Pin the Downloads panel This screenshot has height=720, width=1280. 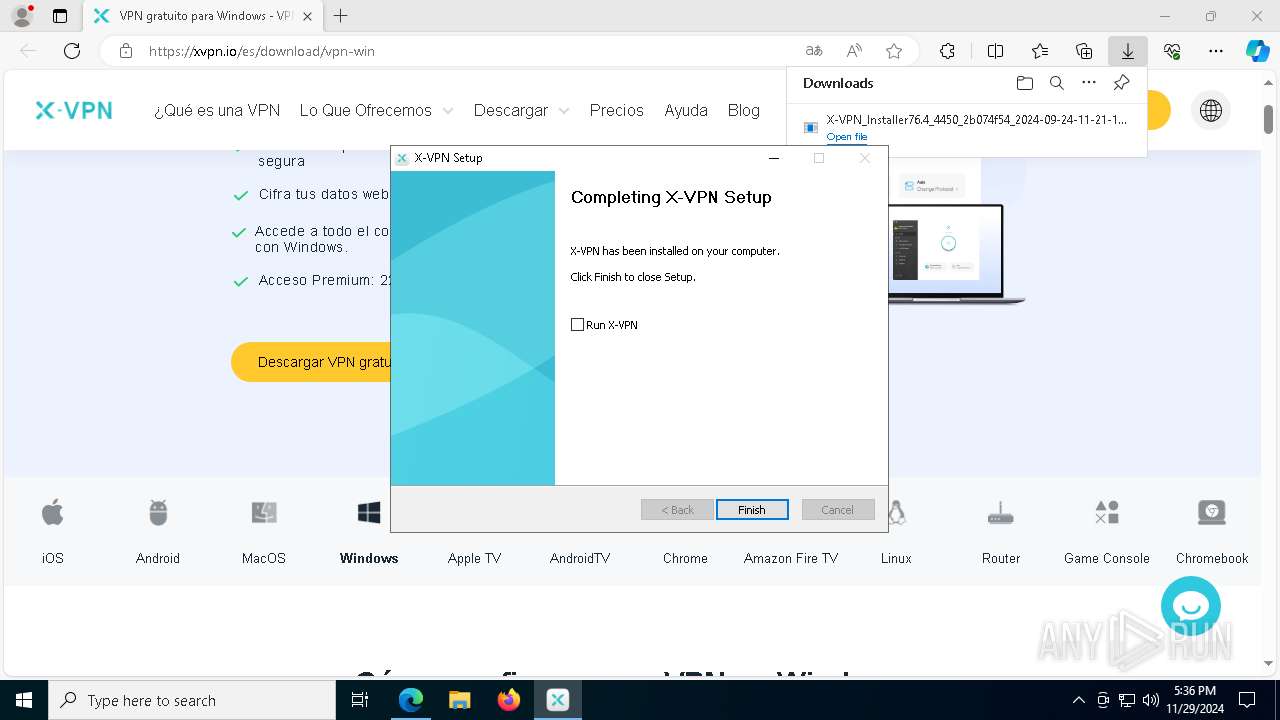[x=1122, y=83]
